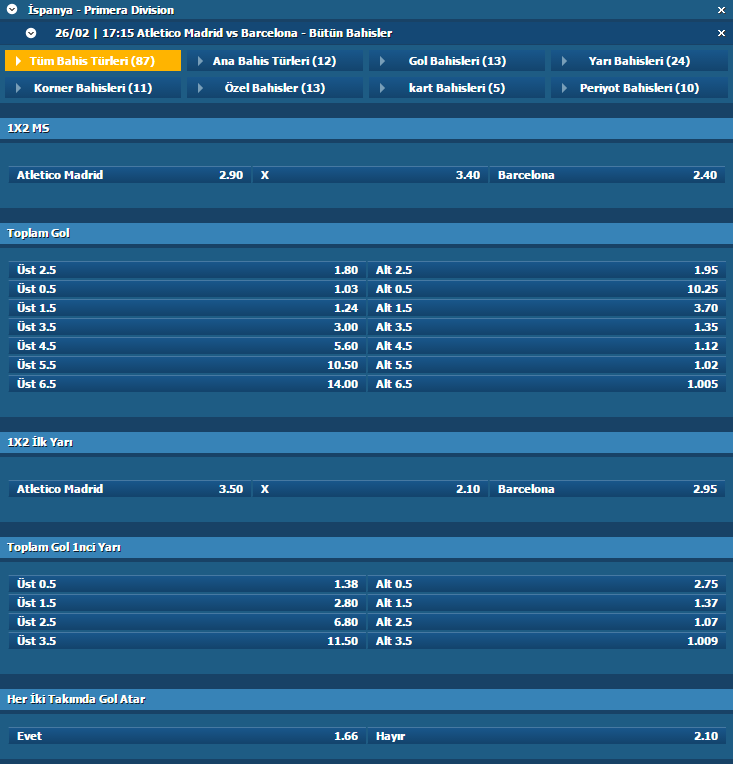
Task: Select first-half Alt 0.5 odds 2.75
Action: (546, 584)
